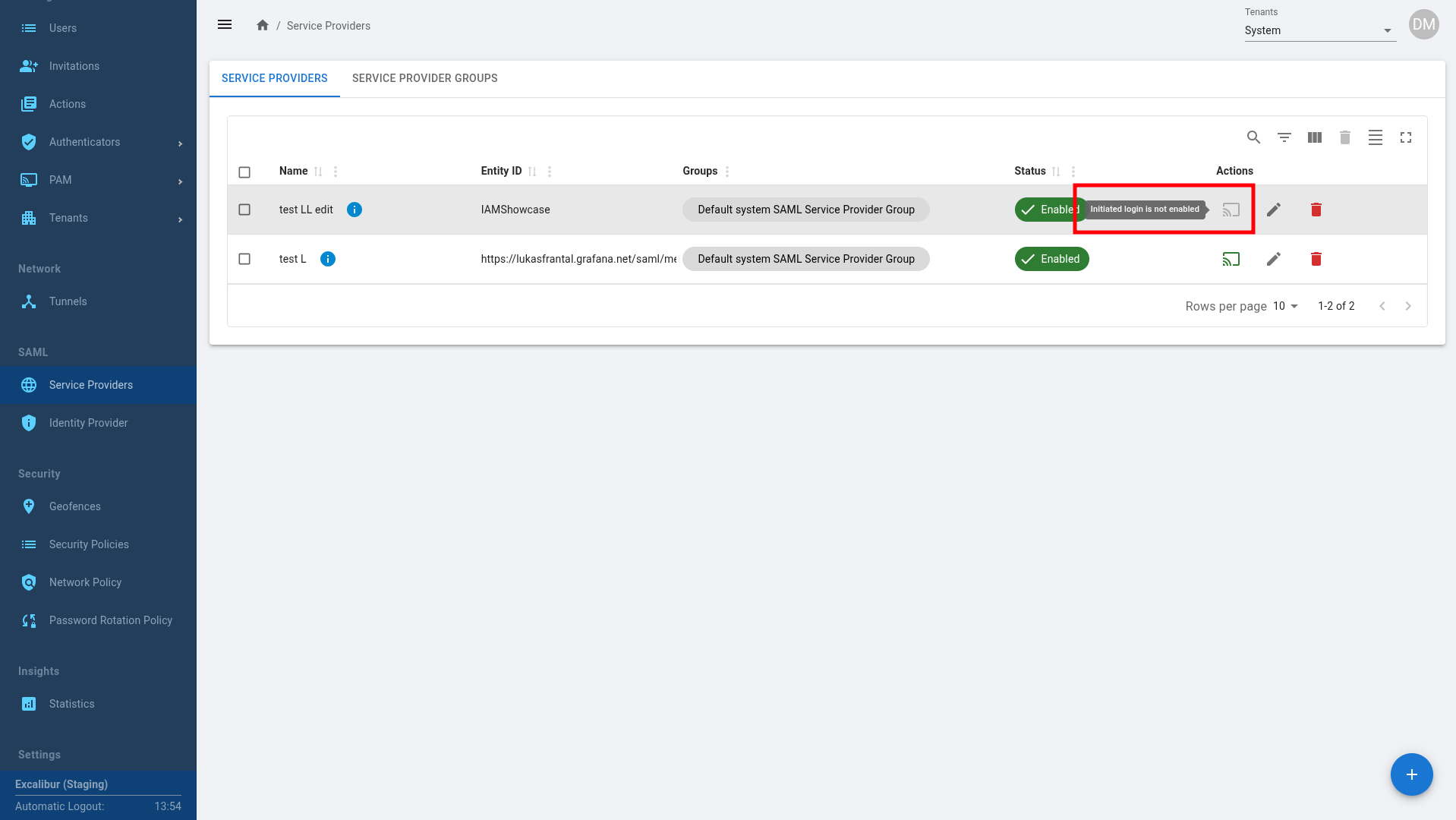
Task: Switch to Service Provider Groups tab
Action: coord(424,78)
